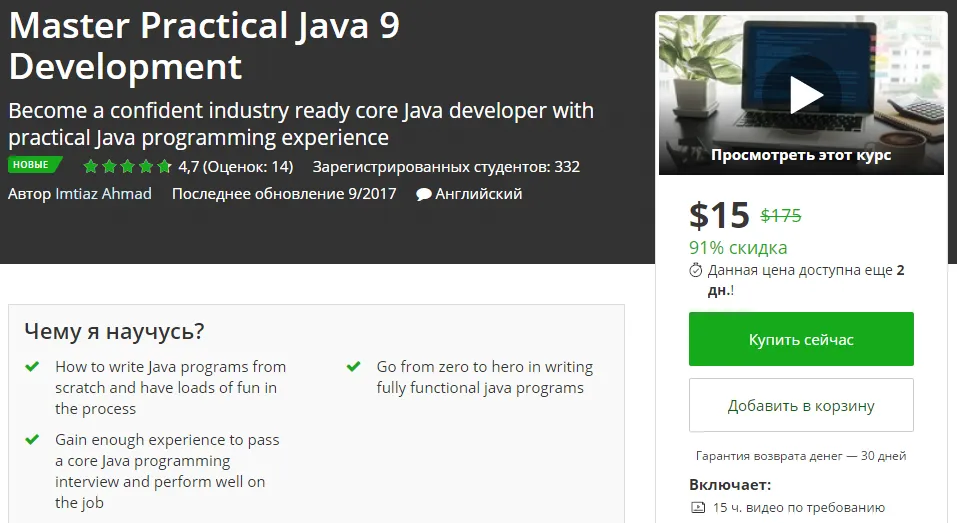Open author Imtiaz Ahmad's profile link
Viewport: 957px width, 523px height.
[x=104, y=194]
